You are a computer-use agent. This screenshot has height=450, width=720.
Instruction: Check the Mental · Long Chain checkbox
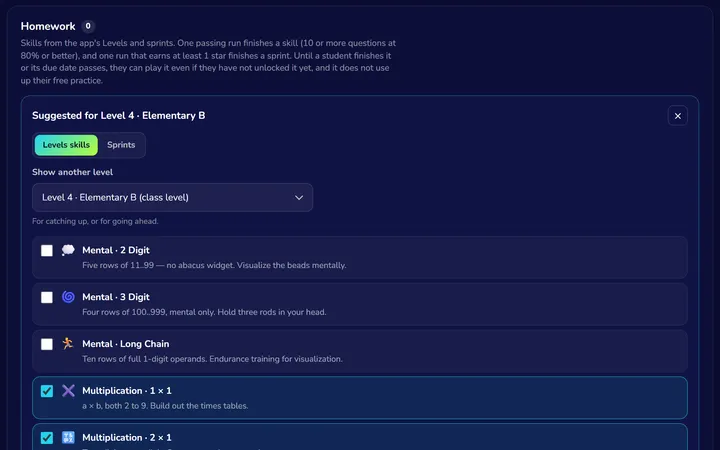(x=47, y=344)
